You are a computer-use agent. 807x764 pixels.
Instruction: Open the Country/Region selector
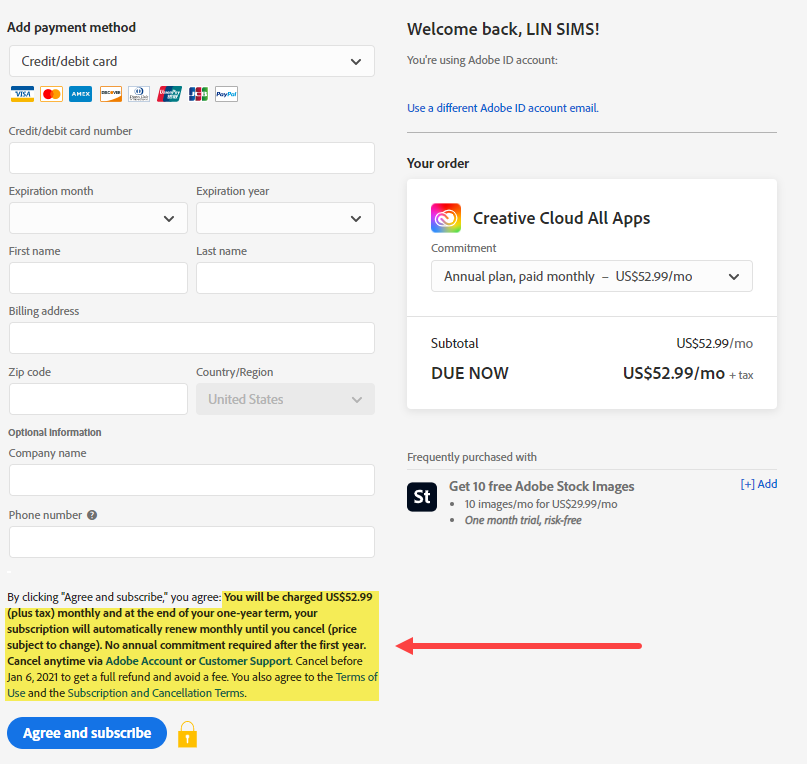(285, 399)
